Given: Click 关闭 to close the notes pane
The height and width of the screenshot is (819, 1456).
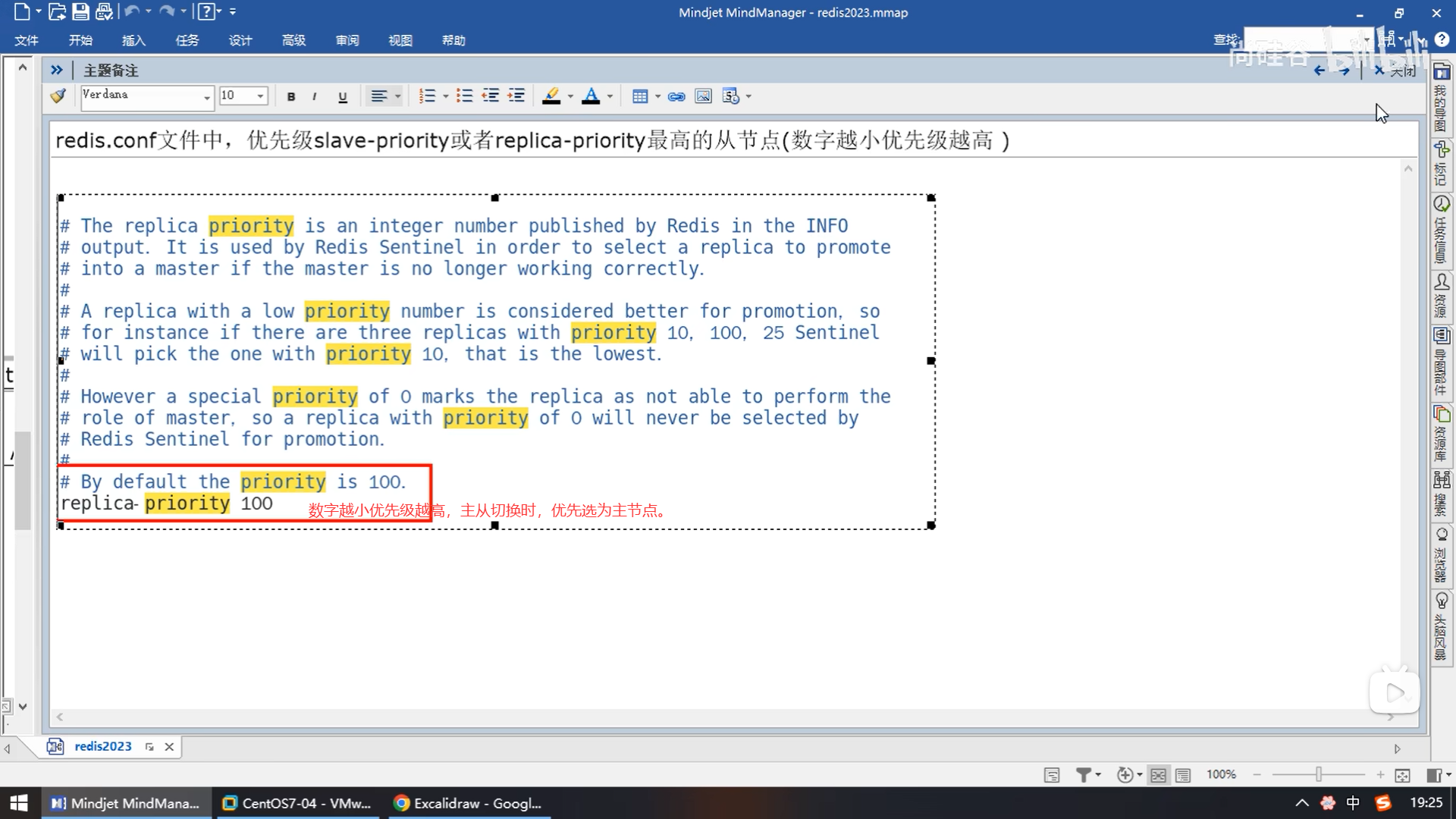Looking at the screenshot, I should (1395, 71).
